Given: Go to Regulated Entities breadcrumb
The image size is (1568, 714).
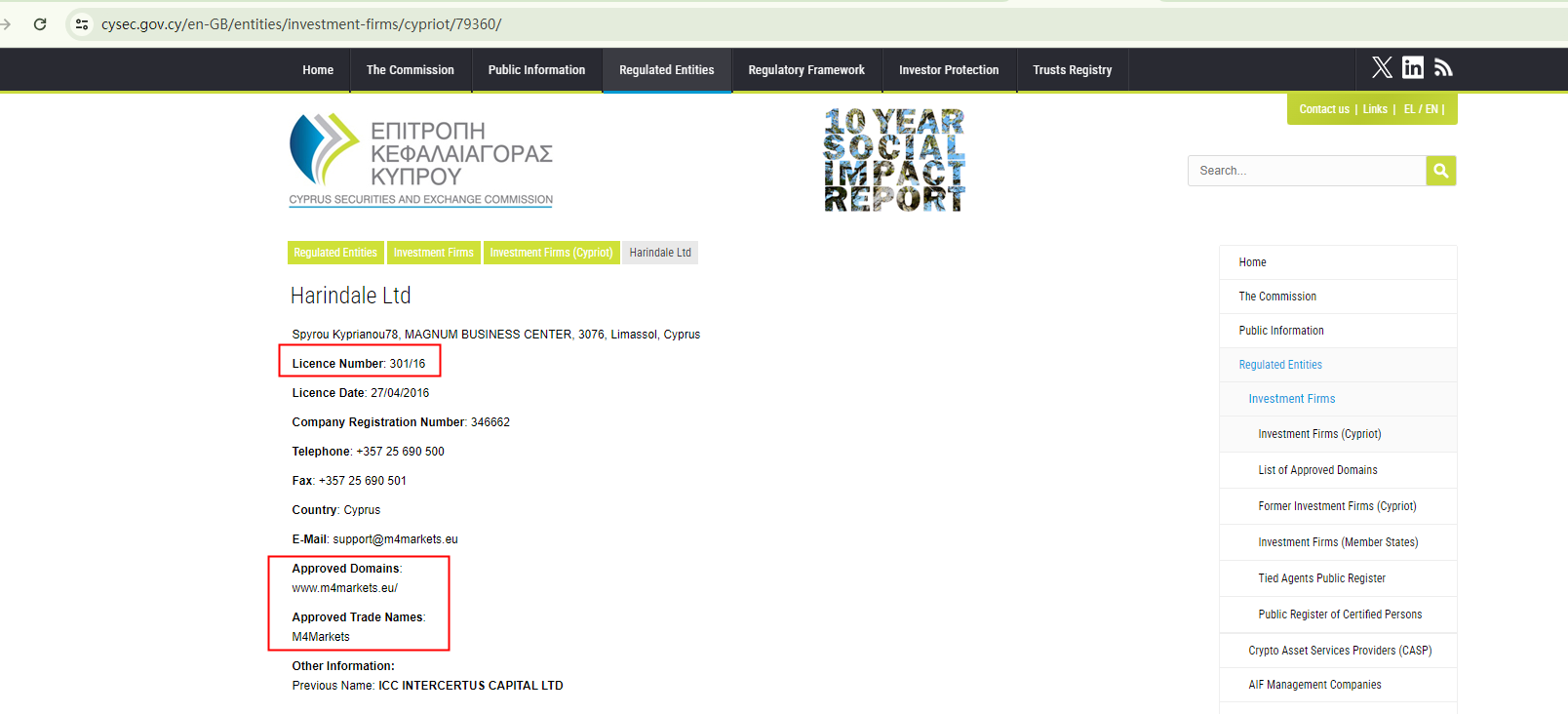Looking at the screenshot, I should (335, 253).
